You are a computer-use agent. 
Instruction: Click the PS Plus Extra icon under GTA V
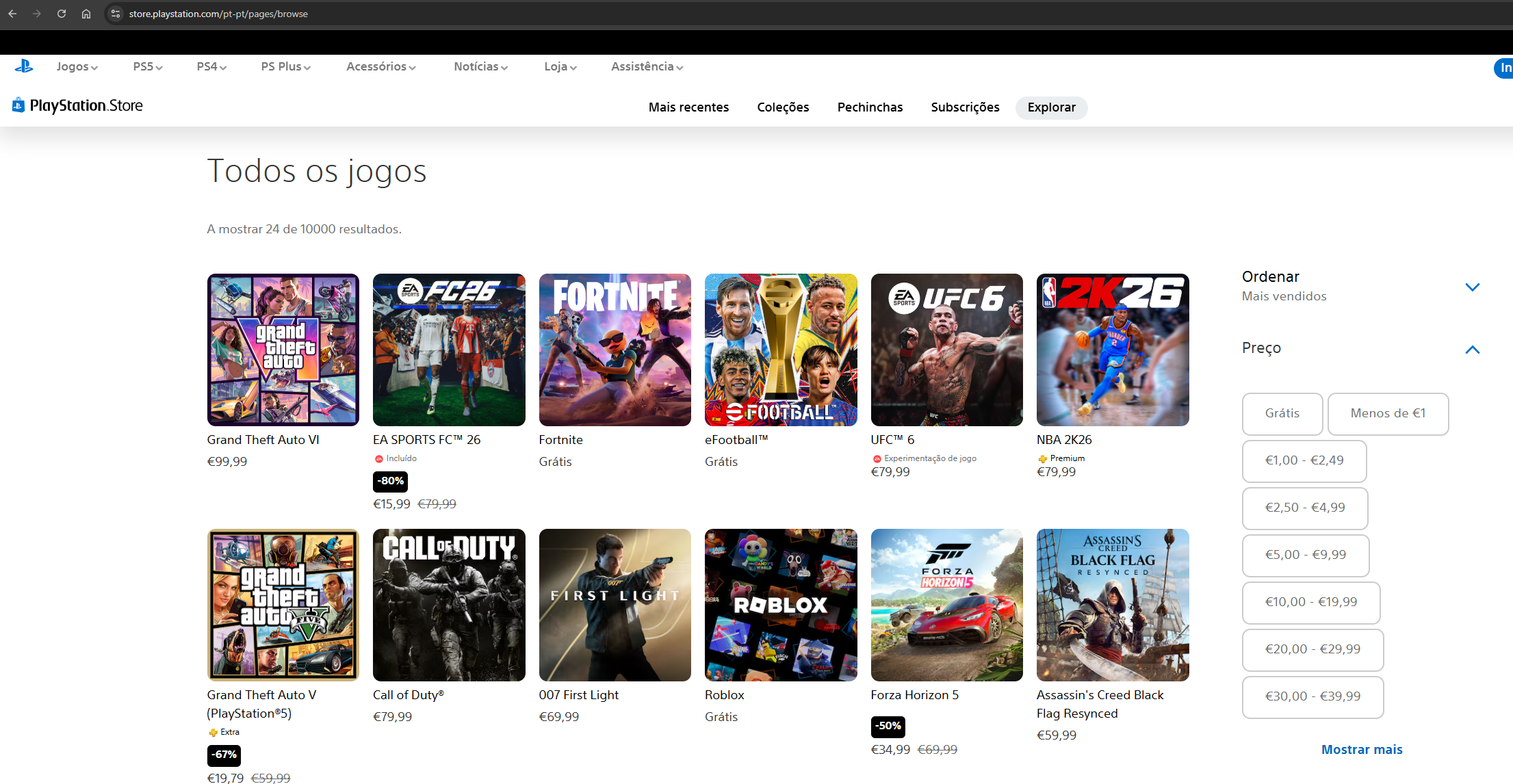coord(213,733)
